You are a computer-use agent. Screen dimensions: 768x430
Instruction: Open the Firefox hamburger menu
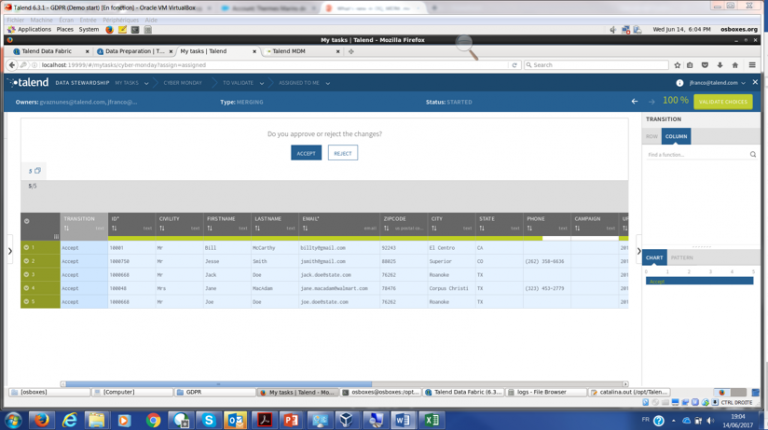click(752, 65)
